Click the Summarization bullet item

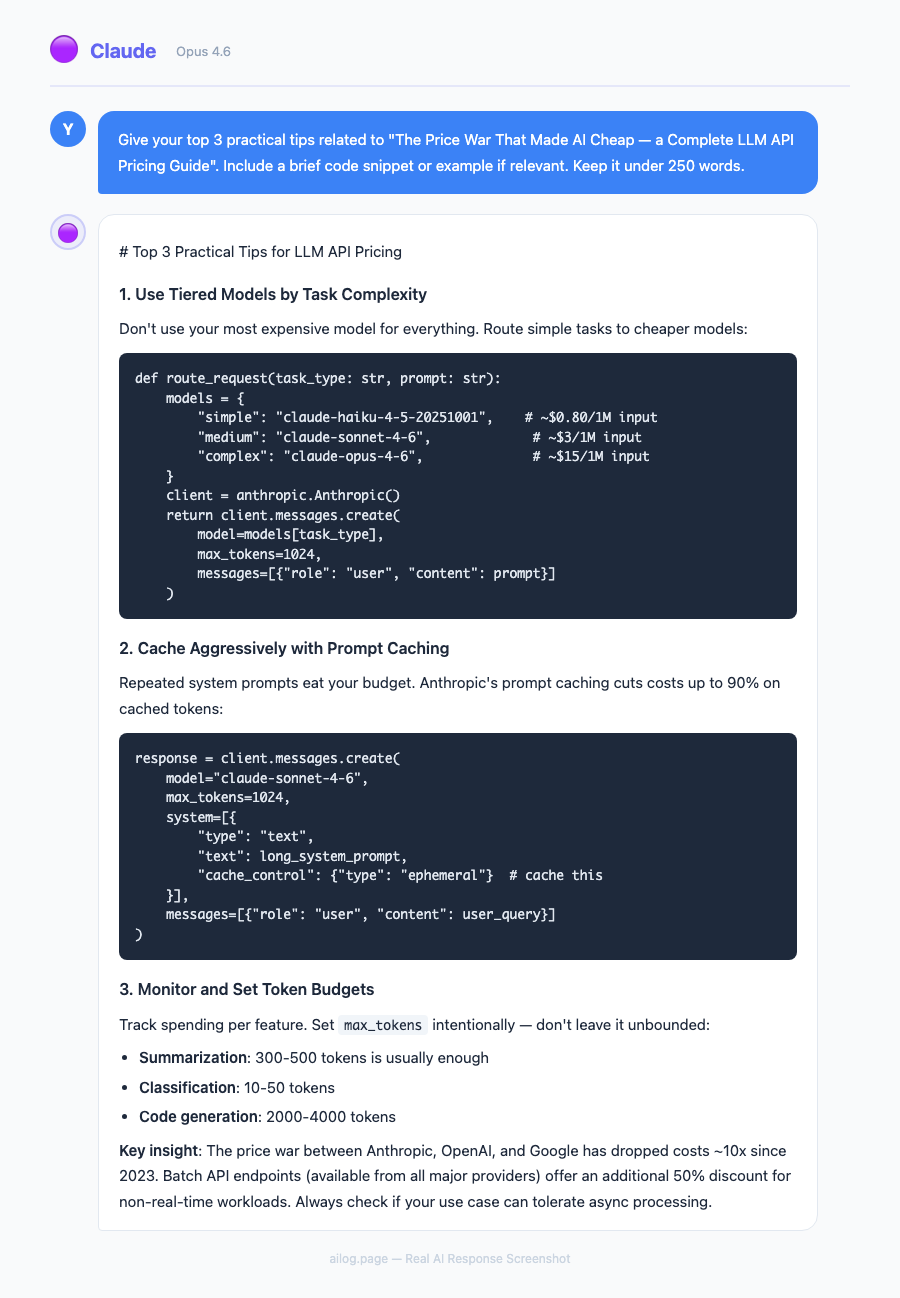(313, 1057)
